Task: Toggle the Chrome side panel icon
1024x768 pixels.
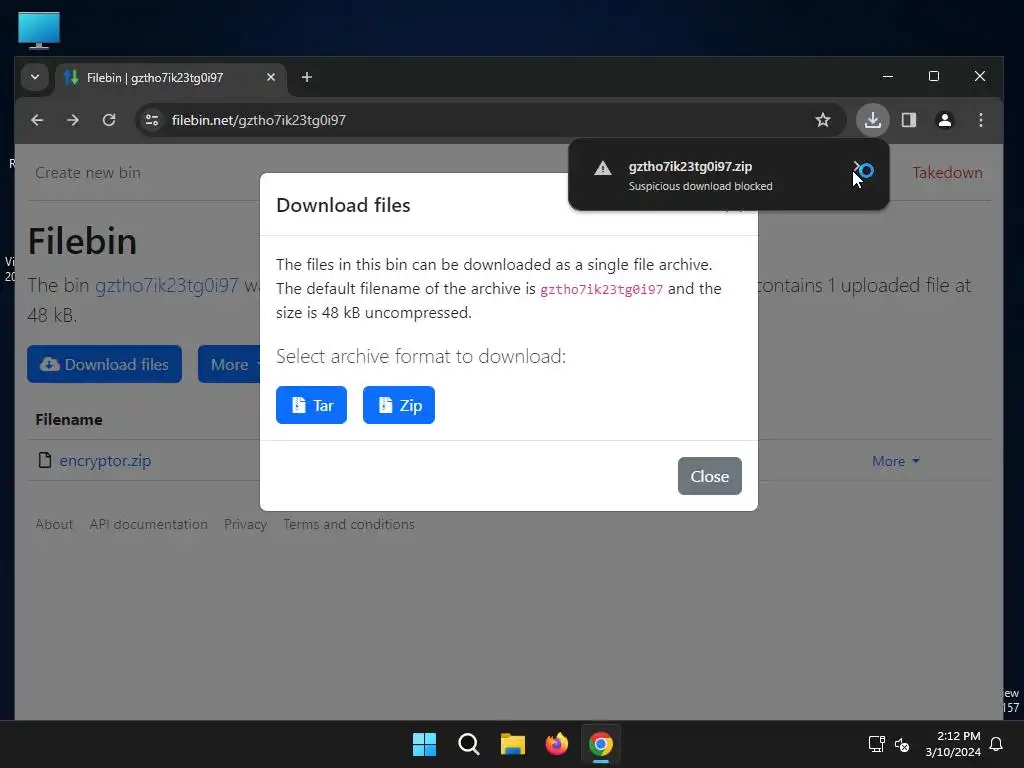Action: tap(908, 120)
